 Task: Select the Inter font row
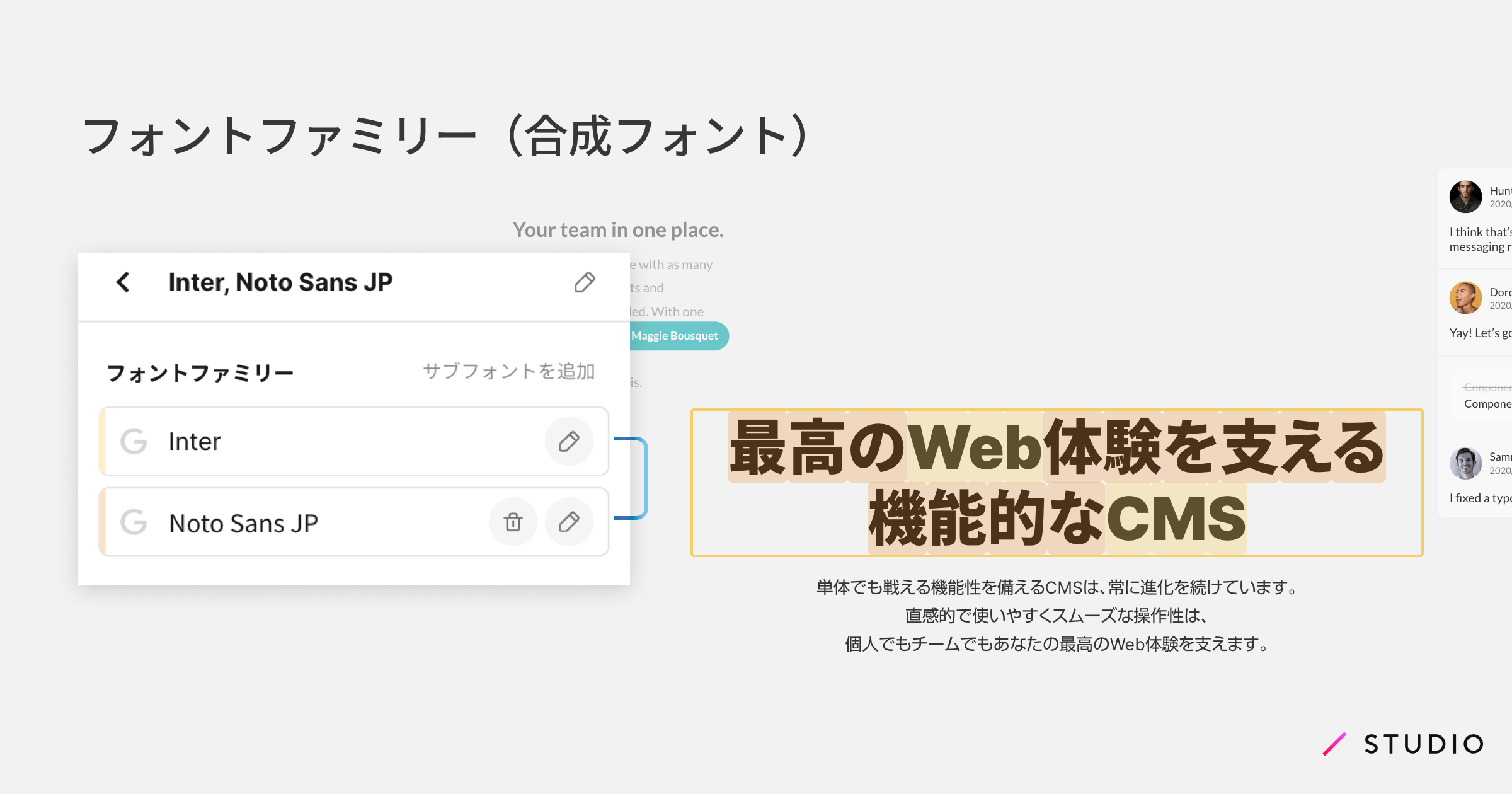pos(354,441)
